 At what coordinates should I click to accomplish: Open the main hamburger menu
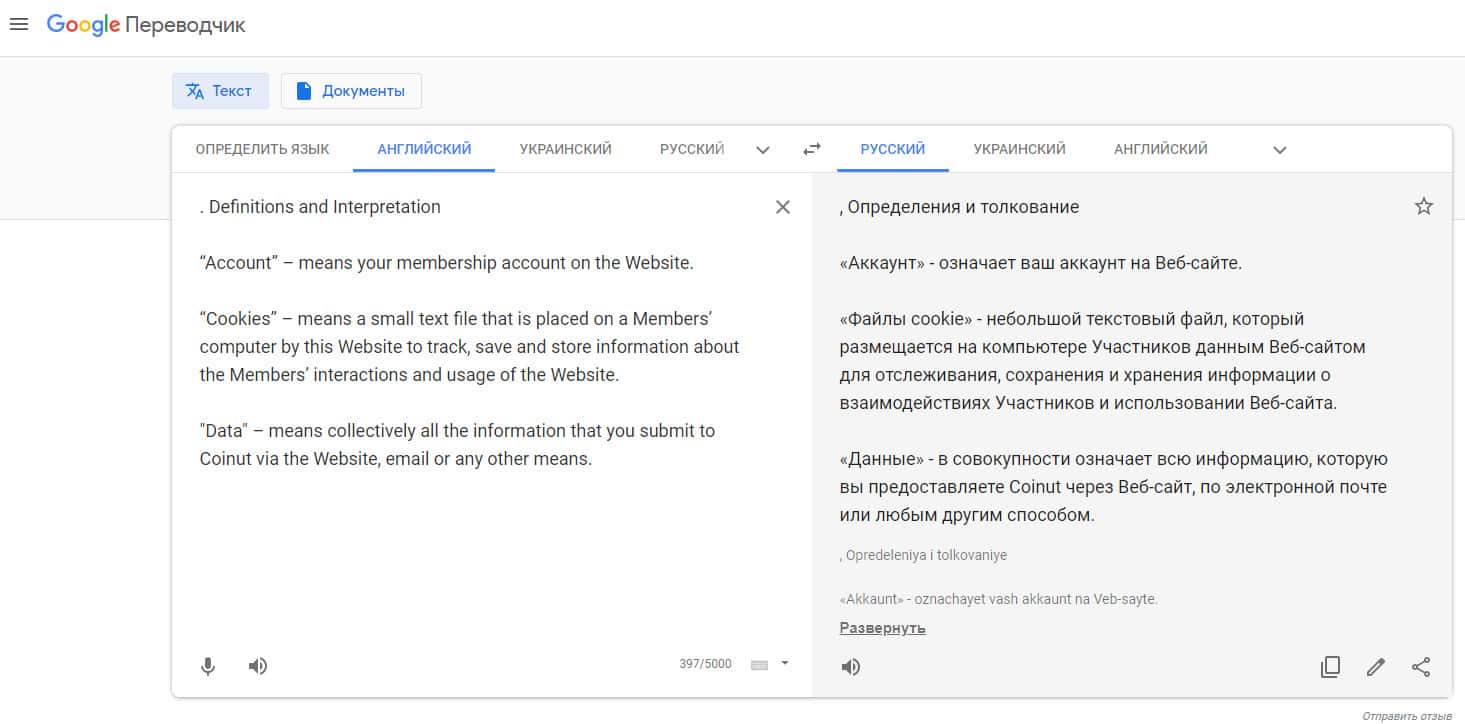[x=18, y=25]
